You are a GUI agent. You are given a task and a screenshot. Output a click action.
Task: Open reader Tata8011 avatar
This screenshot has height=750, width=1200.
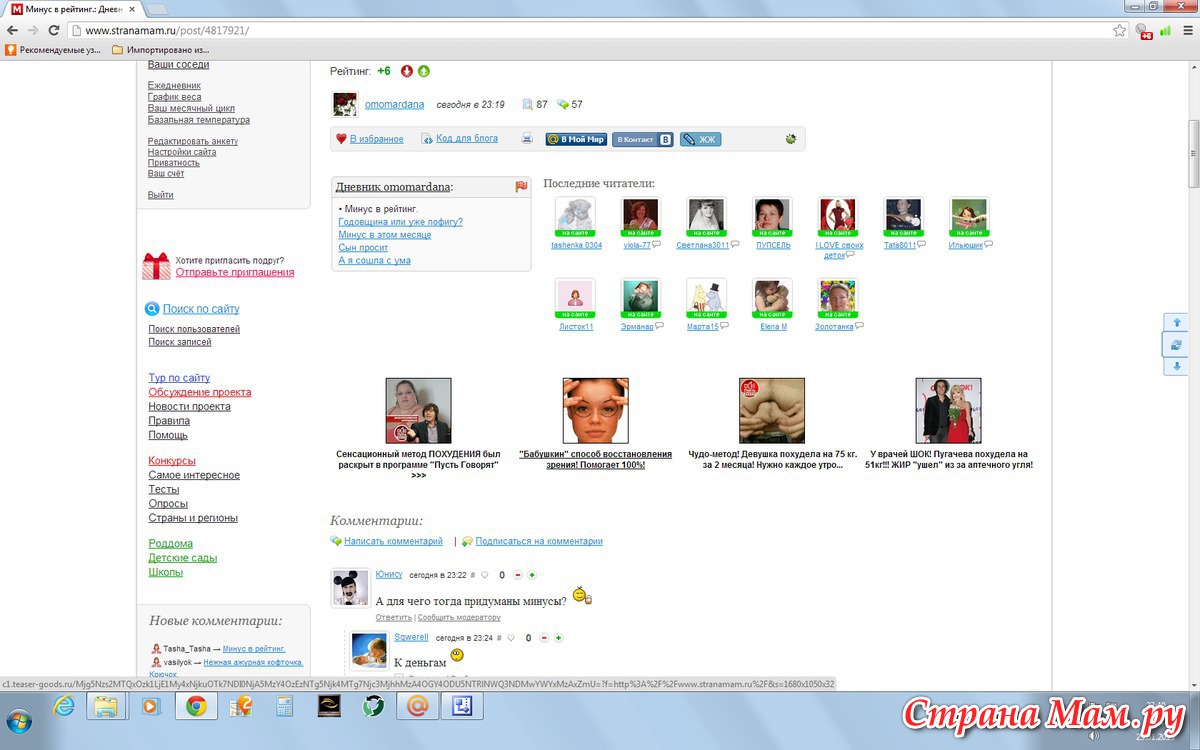pos(903,216)
